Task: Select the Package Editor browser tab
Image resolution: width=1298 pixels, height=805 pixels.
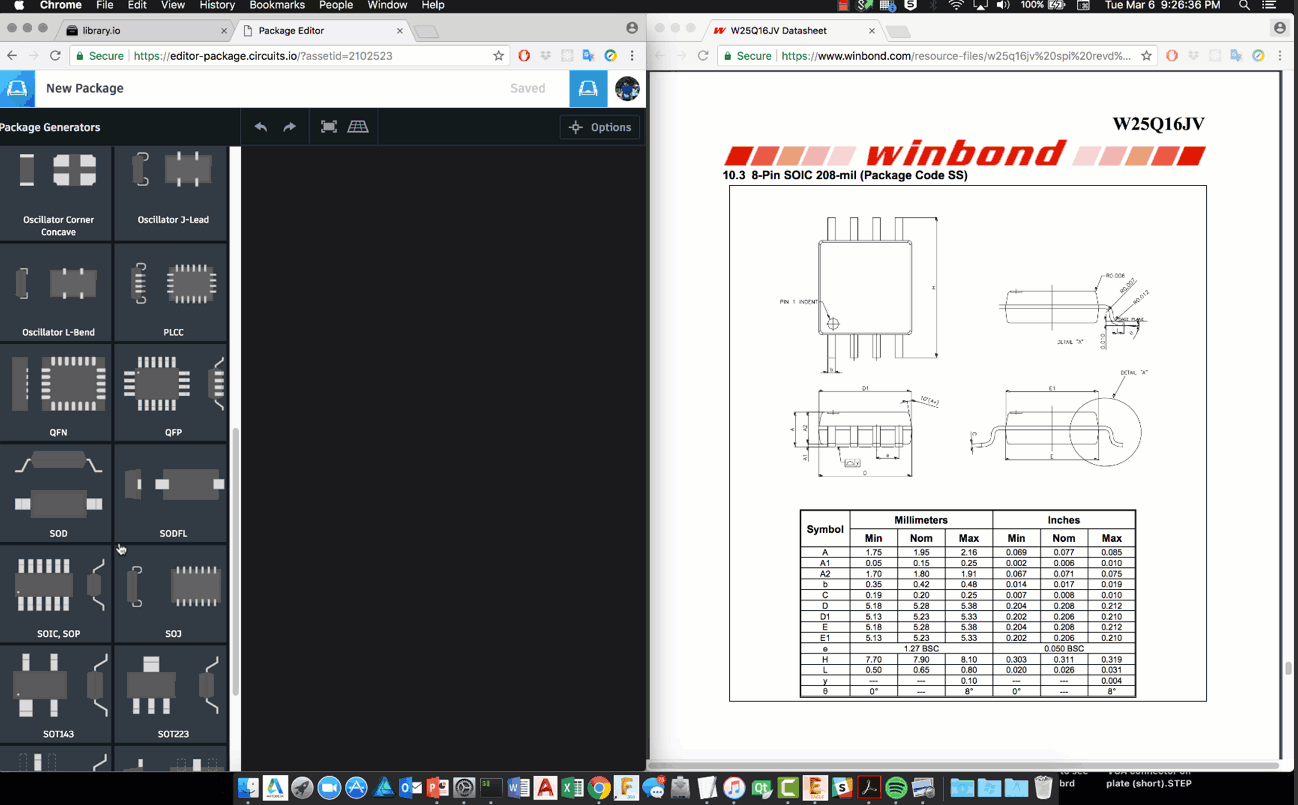Action: click(321, 31)
